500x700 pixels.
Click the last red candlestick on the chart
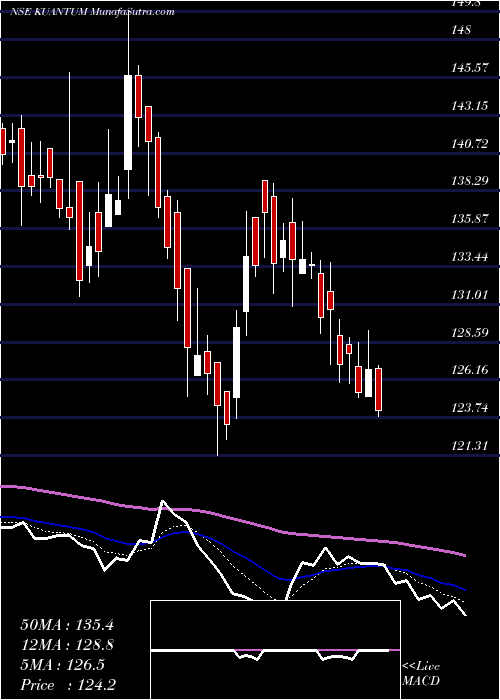click(x=379, y=389)
